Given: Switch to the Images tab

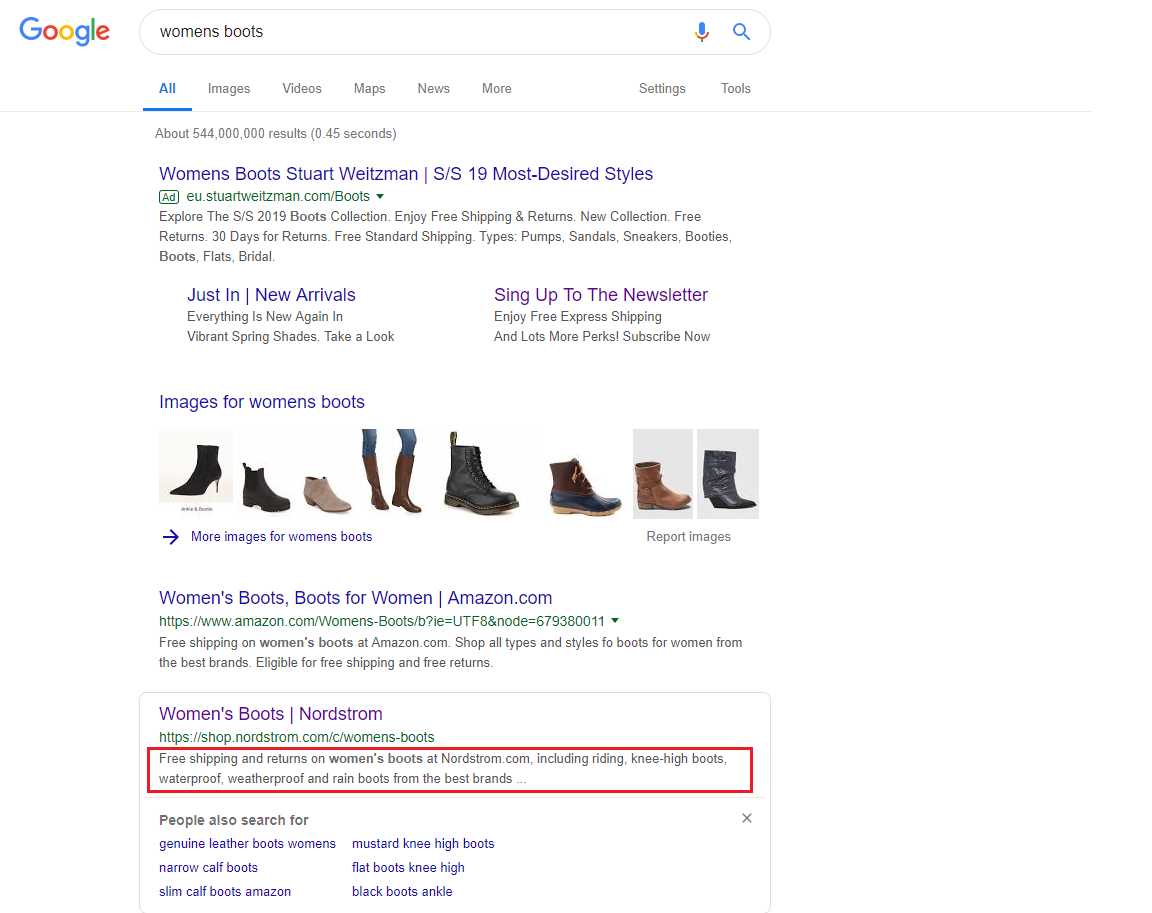Looking at the screenshot, I should pos(228,88).
